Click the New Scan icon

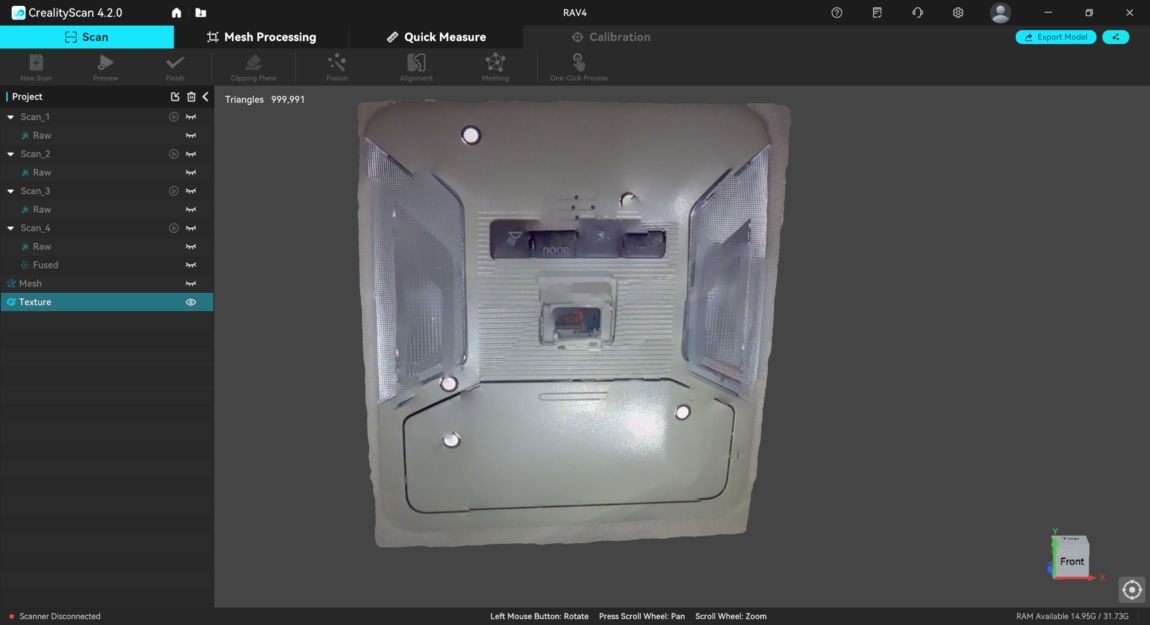36,64
